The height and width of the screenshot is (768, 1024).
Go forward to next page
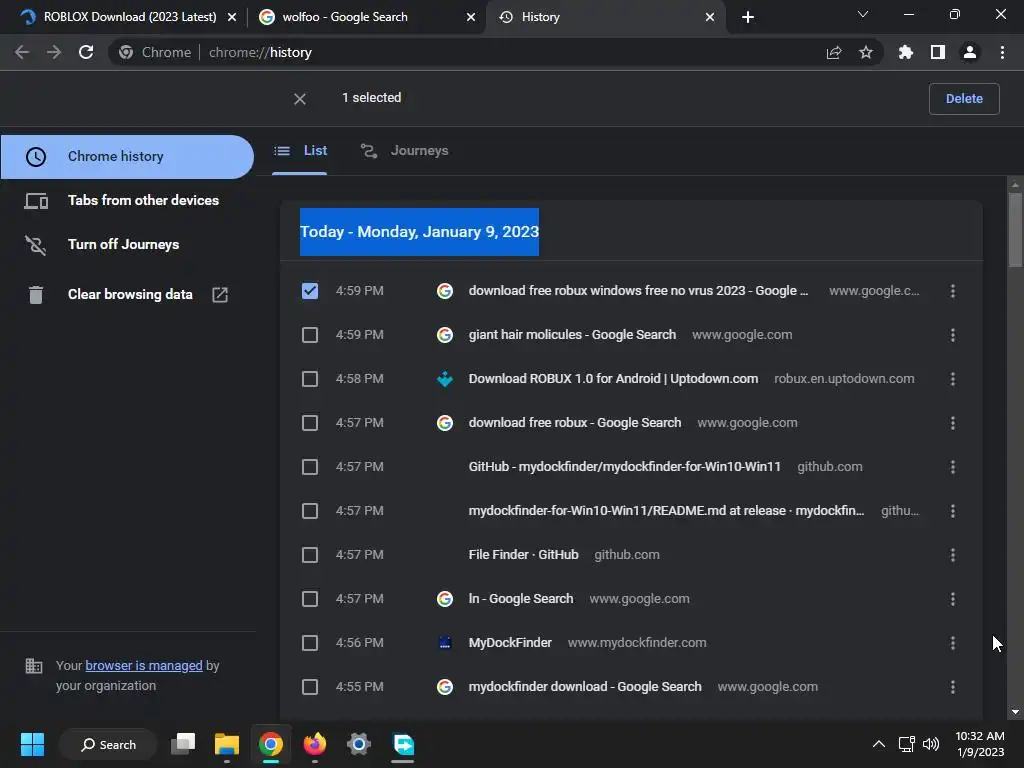point(54,52)
